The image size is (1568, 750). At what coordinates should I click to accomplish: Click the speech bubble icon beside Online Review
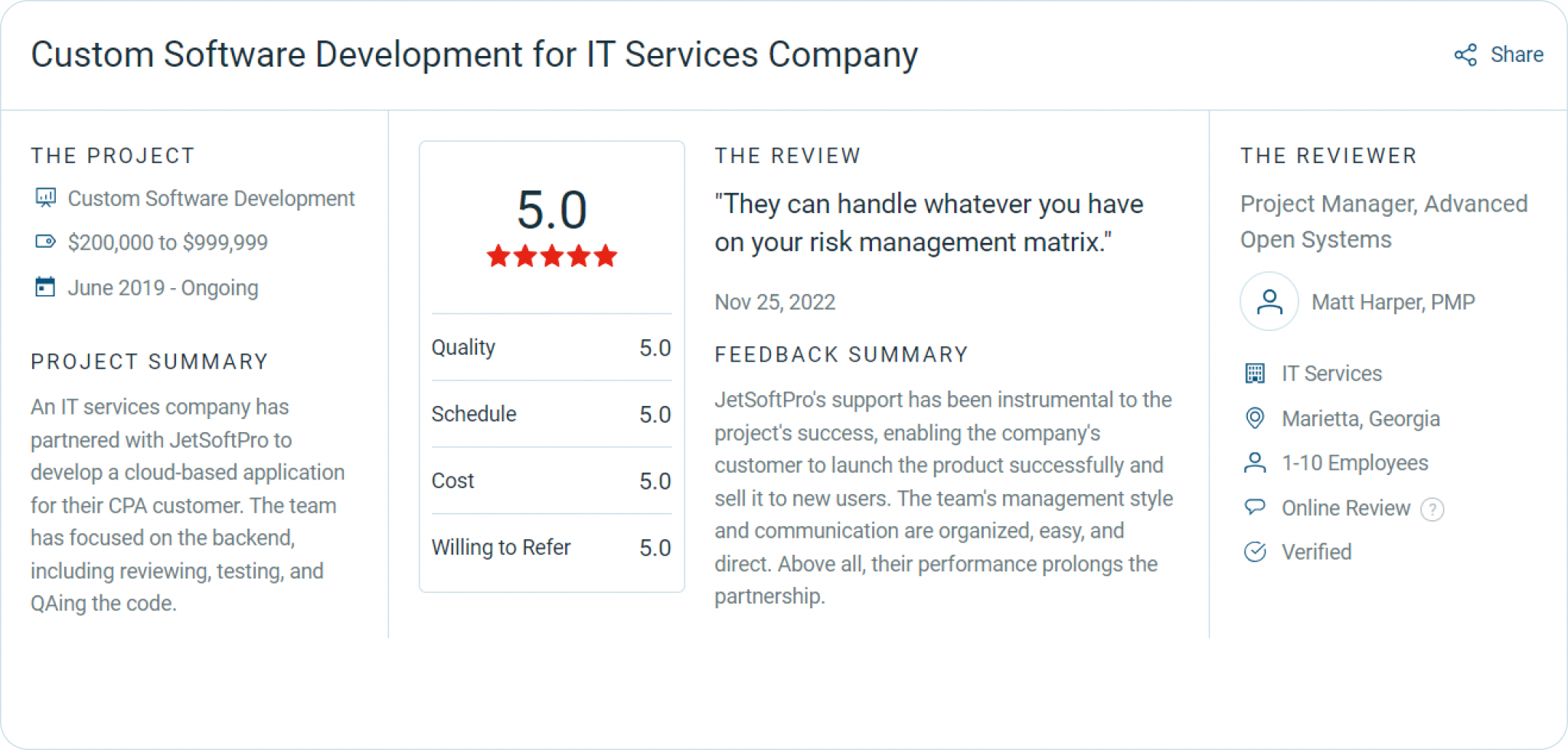pyautogui.click(x=1253, y=507)
